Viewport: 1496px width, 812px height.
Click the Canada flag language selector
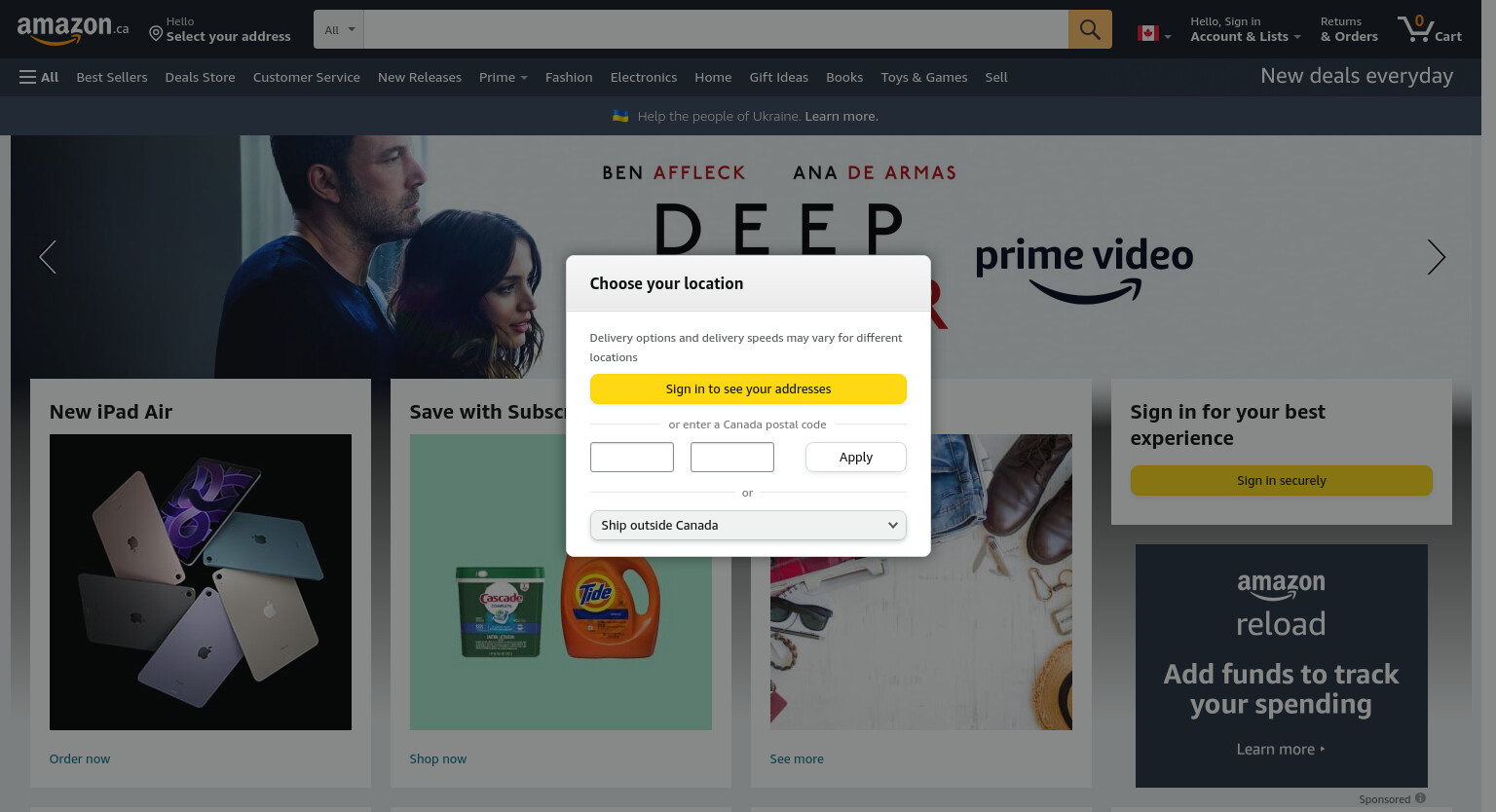[x=1154, y=34]
